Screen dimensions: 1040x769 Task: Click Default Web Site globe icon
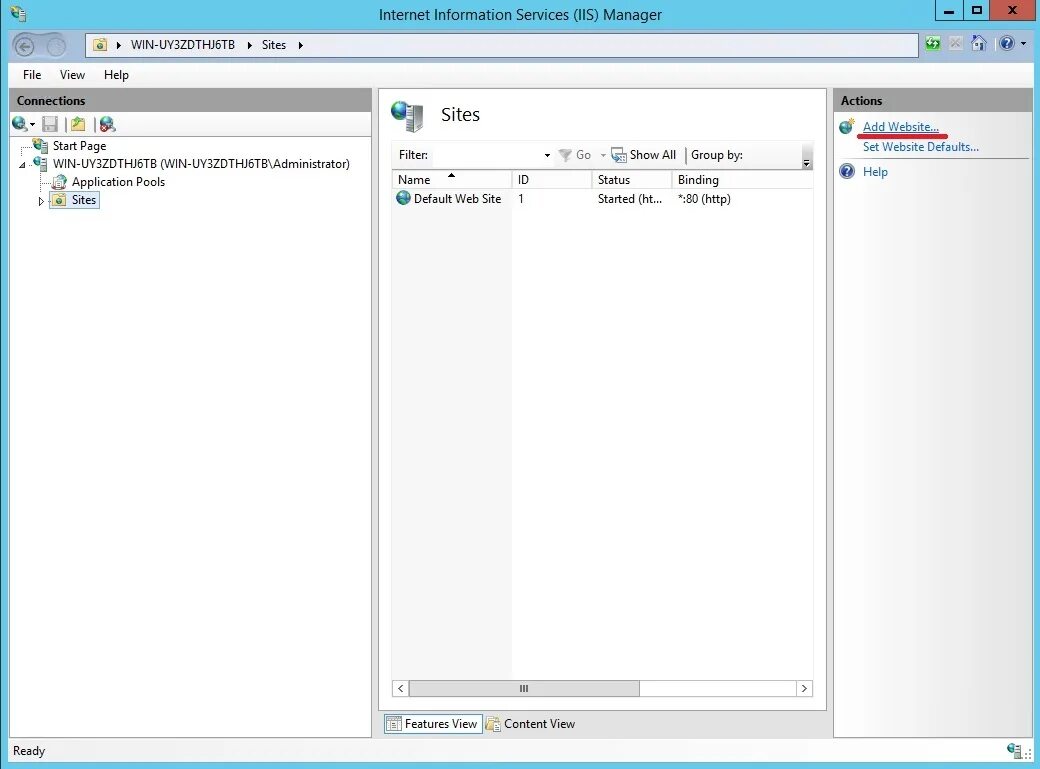[403, 198]
